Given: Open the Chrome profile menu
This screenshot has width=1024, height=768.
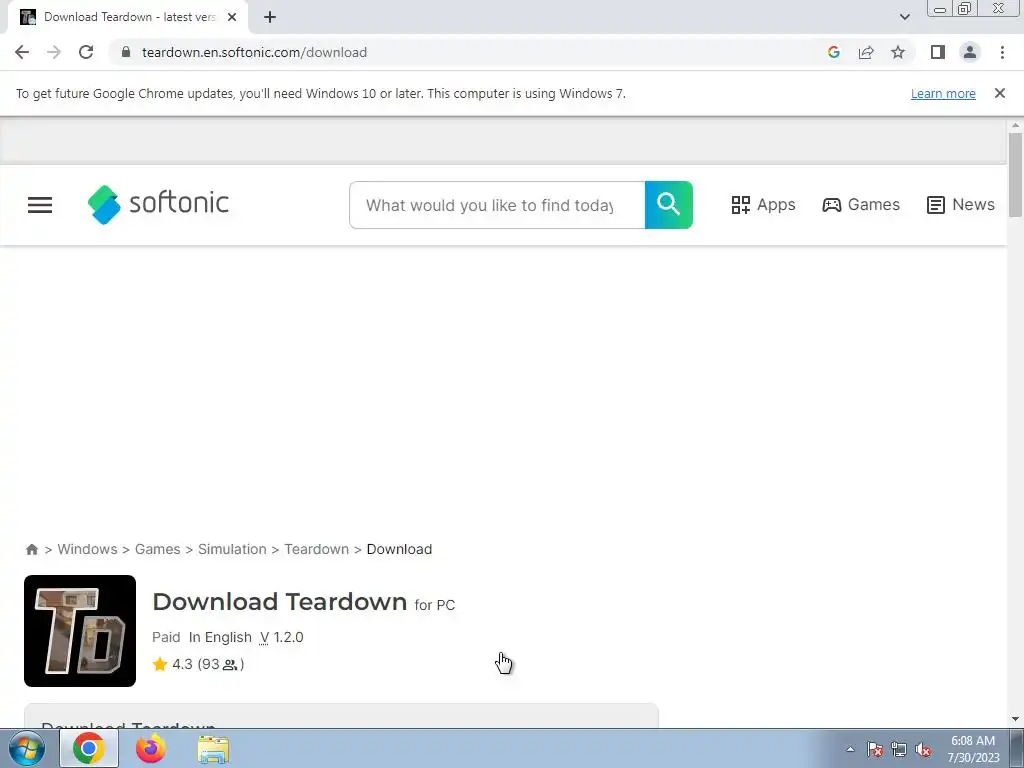Looking at the screenshot, I should click(970, 52).
